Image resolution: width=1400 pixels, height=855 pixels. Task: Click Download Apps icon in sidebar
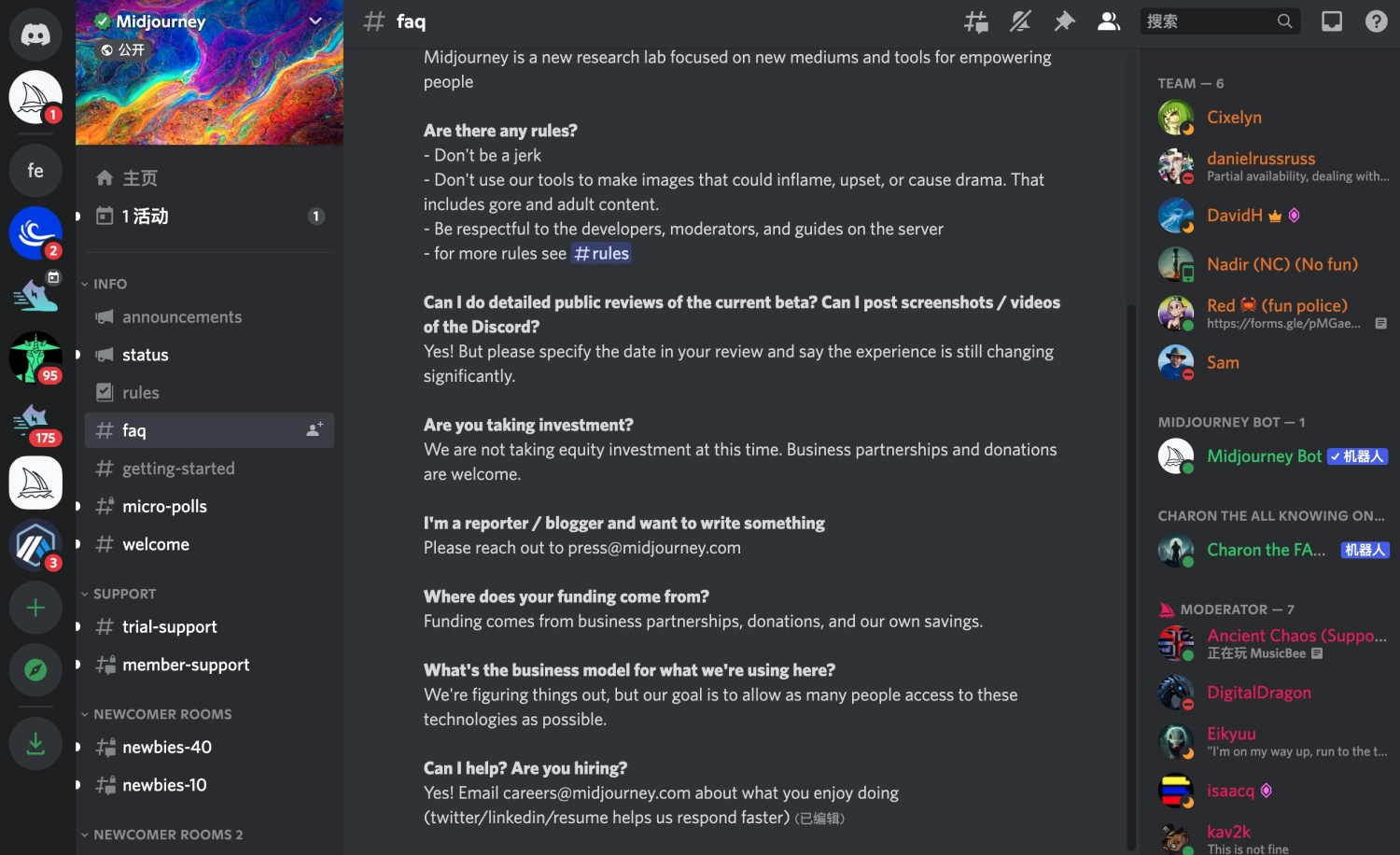(35, 744)
